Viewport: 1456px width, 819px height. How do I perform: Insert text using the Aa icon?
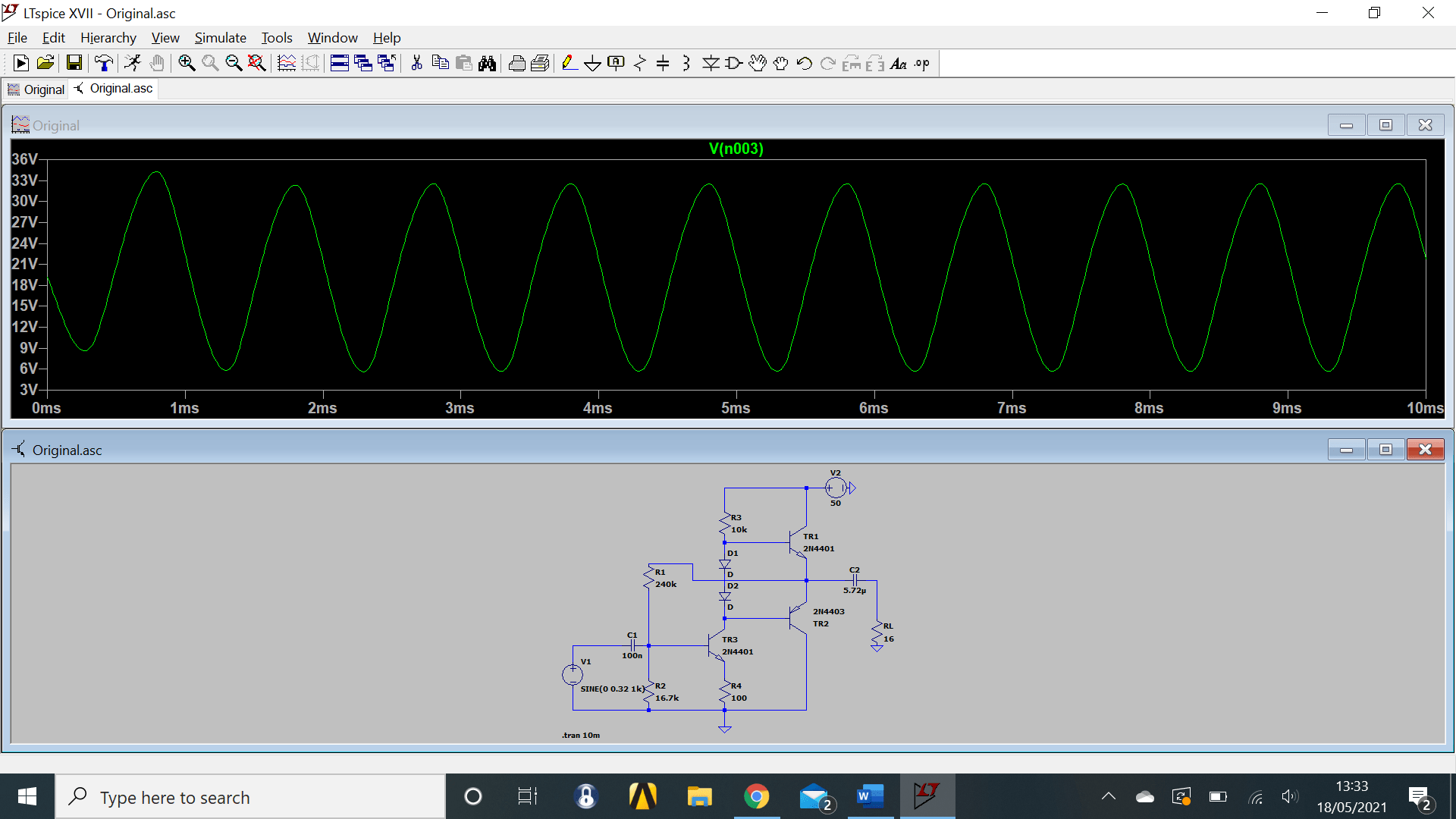tap(898, 63)
